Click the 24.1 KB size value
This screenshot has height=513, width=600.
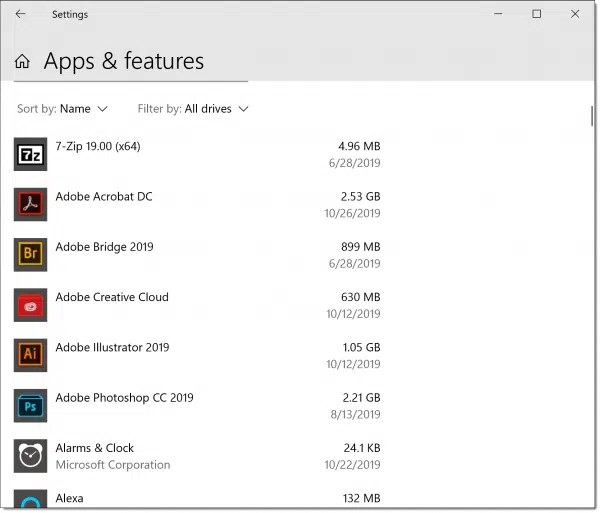(x=362, y=448)
